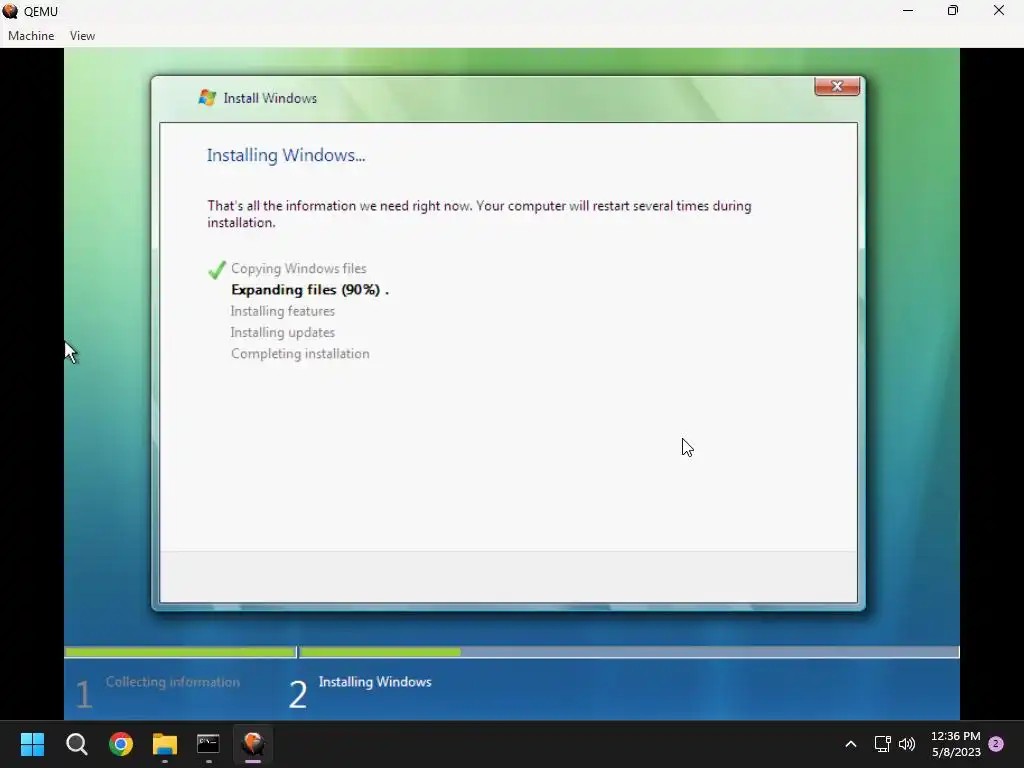Click the QEMU logo in the title bar
1024x768 pixels.
10,11
